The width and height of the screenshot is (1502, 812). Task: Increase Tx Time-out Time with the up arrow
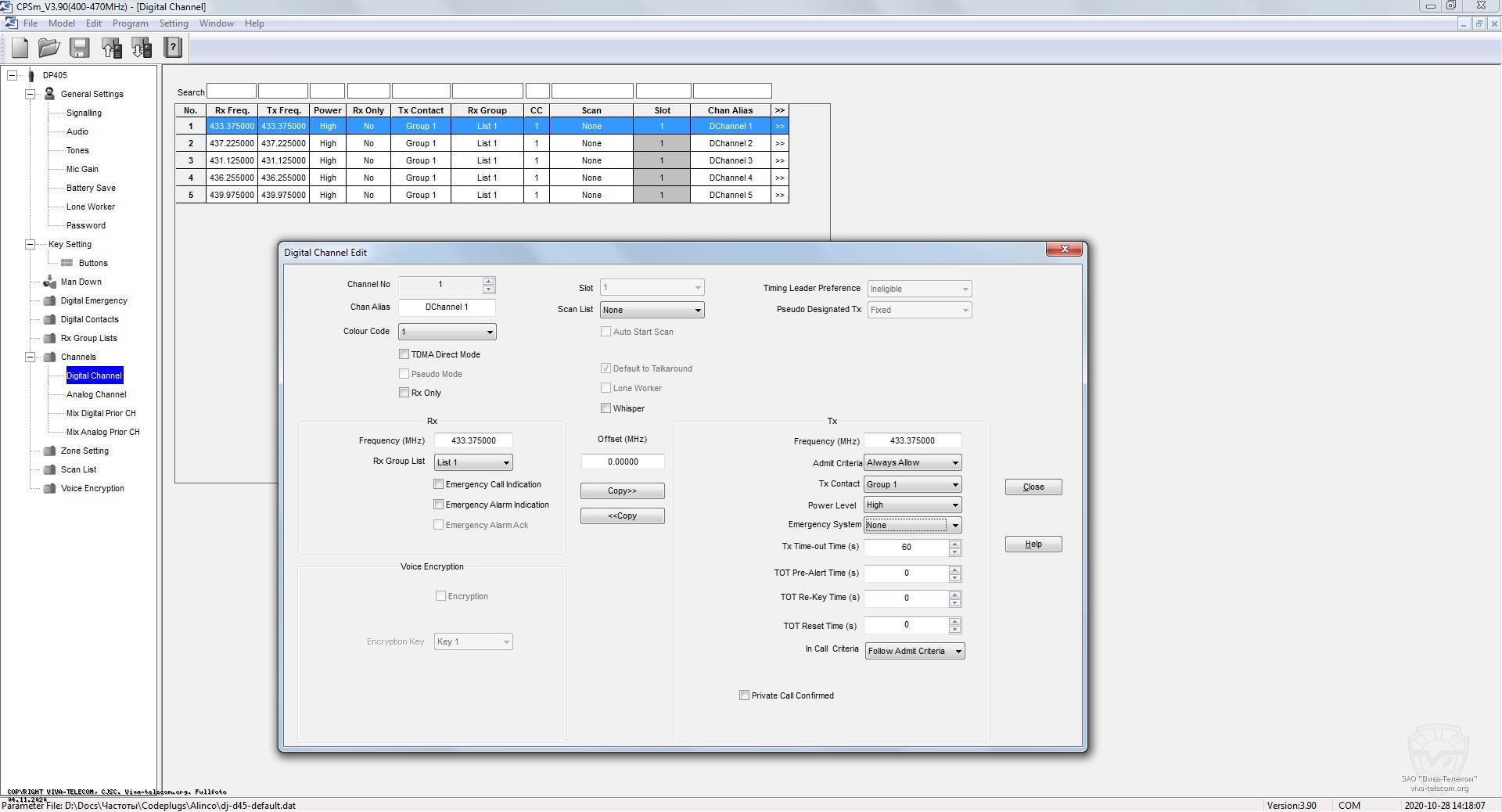954,543
